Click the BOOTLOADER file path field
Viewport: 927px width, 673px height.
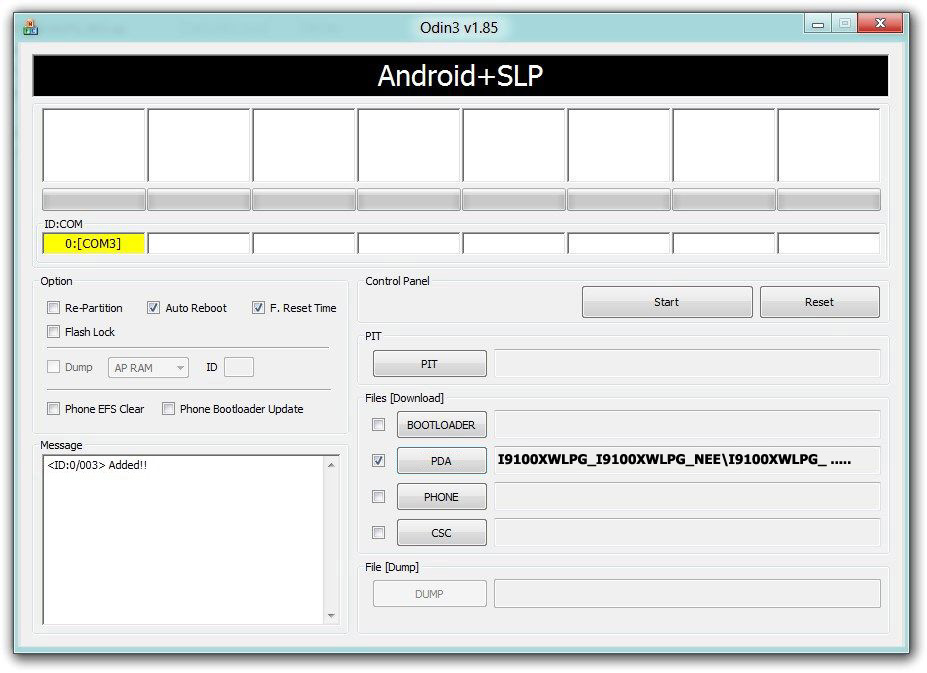click(687, 425)
